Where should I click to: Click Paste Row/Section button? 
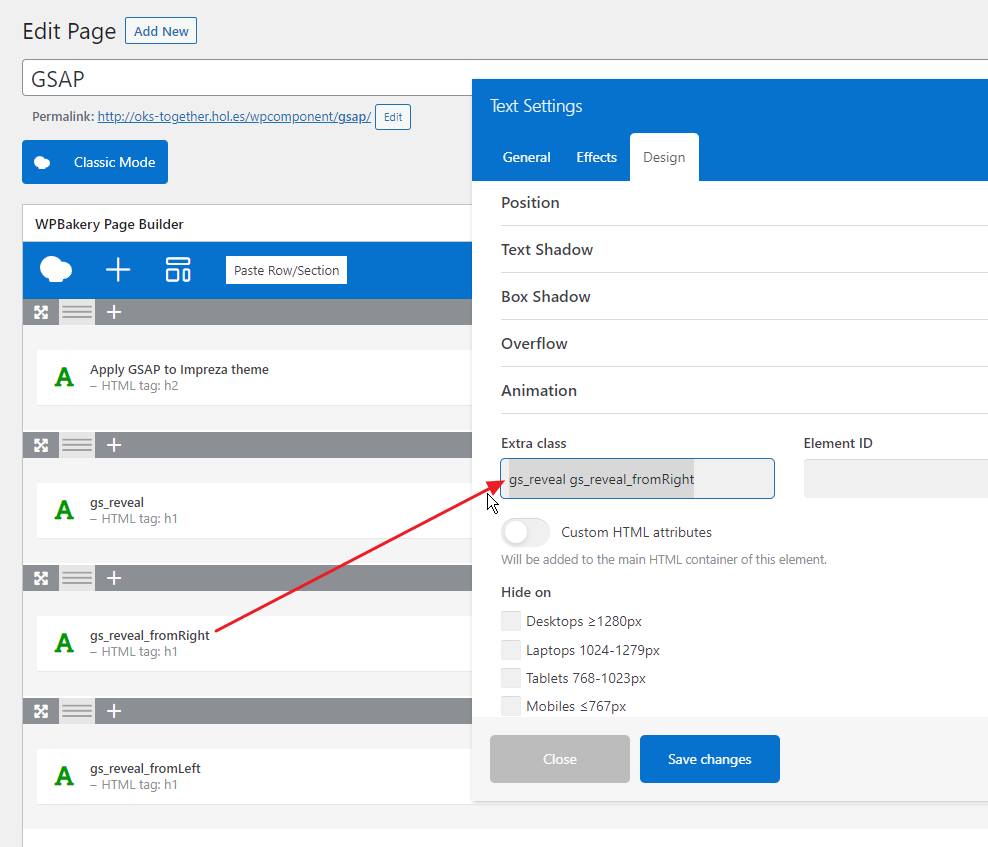(x=287, y=270)
